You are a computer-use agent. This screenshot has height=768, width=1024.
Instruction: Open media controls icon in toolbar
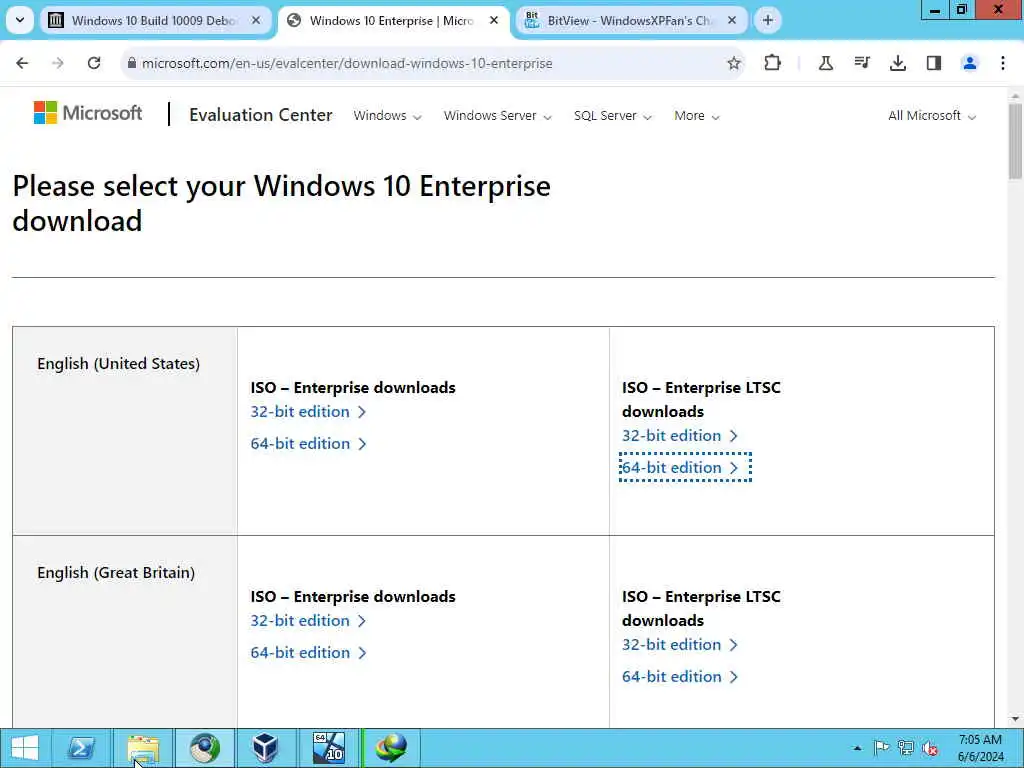pyautogui.click(x=862, y=63)
